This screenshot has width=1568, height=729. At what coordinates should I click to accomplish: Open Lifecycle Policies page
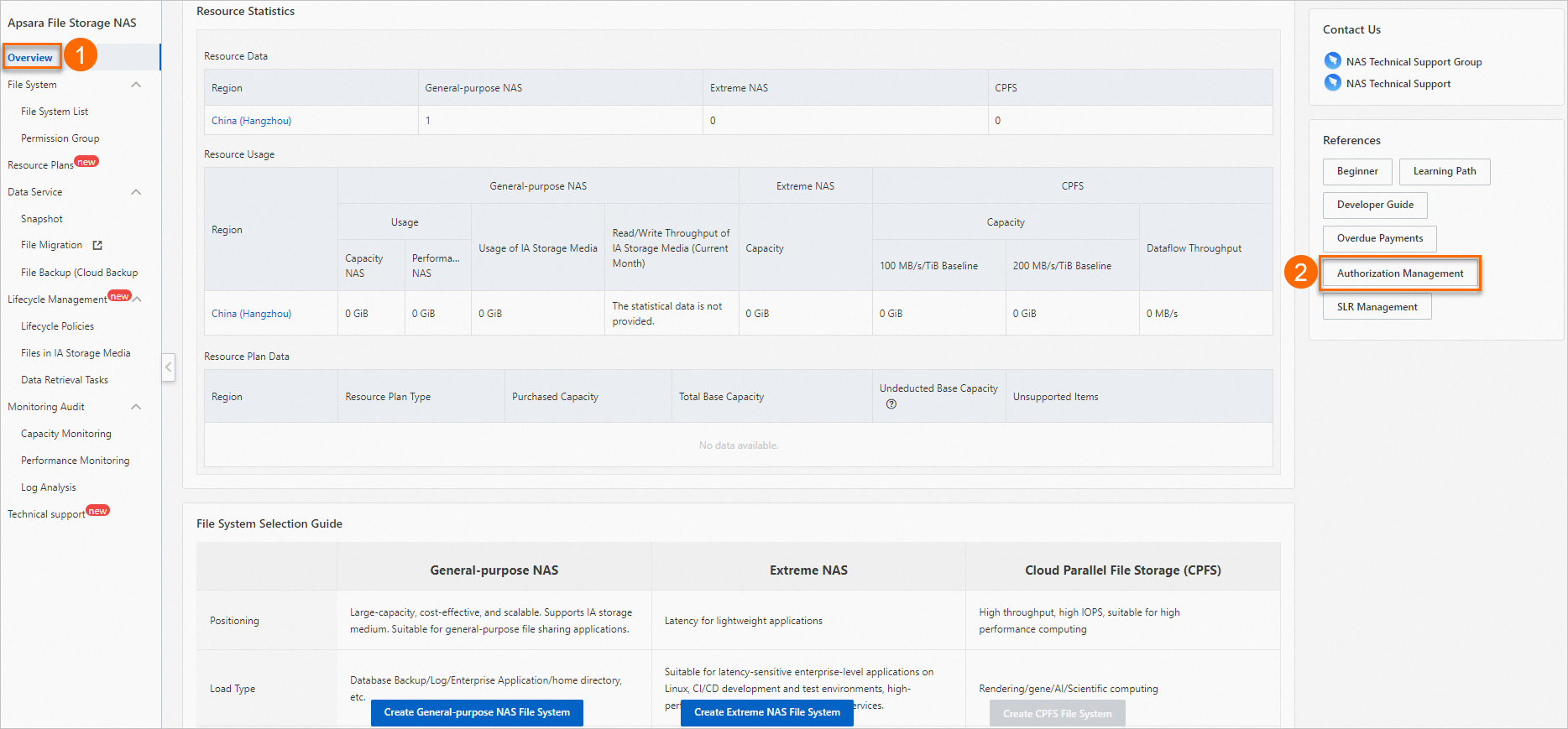pyautogui.click(x=58, y=326)
